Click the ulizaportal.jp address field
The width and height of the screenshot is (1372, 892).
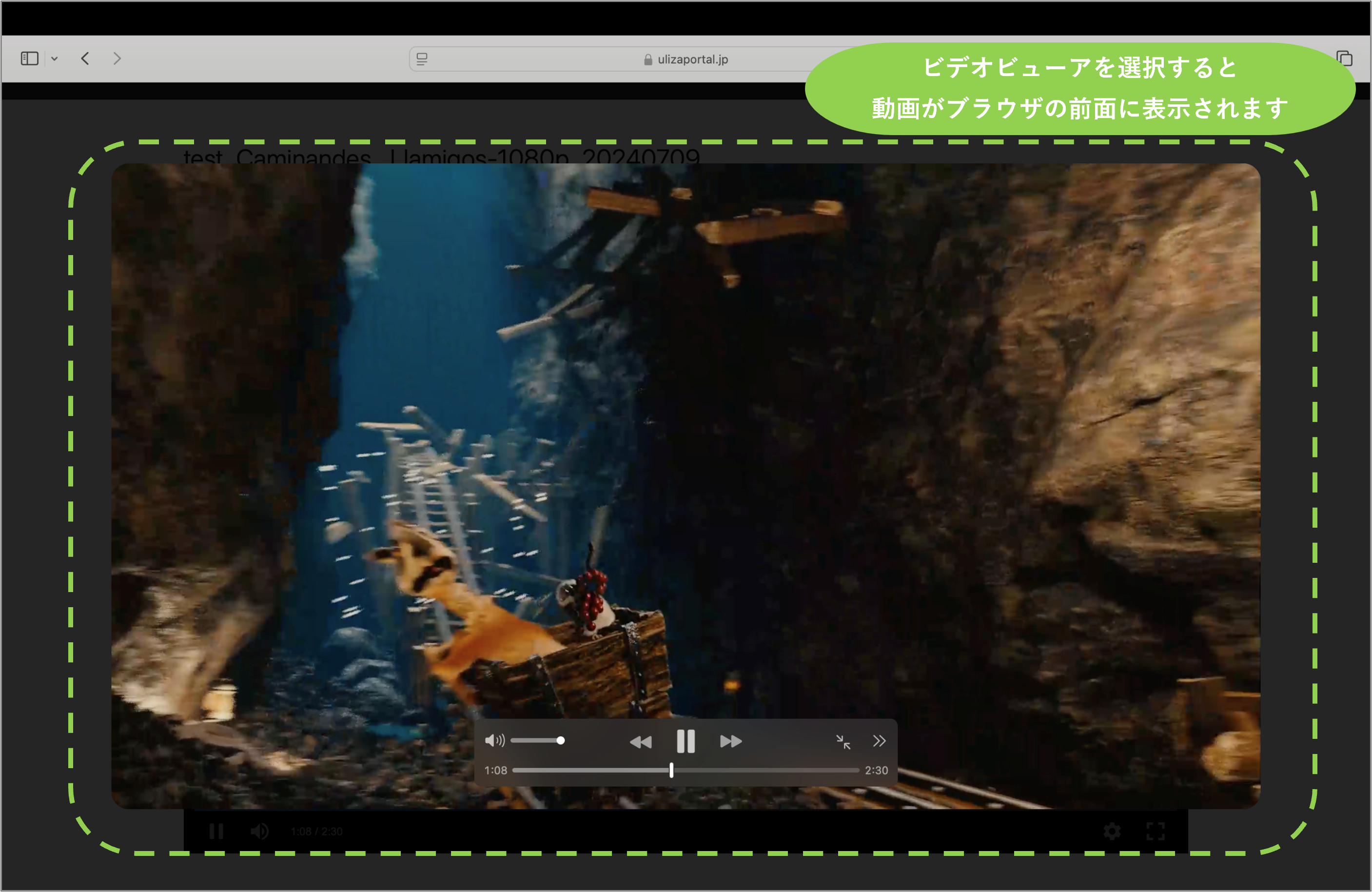coord(692,59)
